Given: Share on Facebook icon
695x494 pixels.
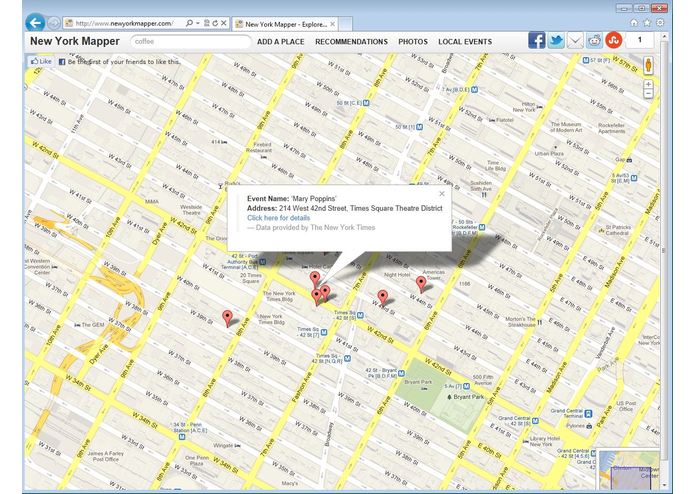Looking at the screenshot, I should 536,41.
